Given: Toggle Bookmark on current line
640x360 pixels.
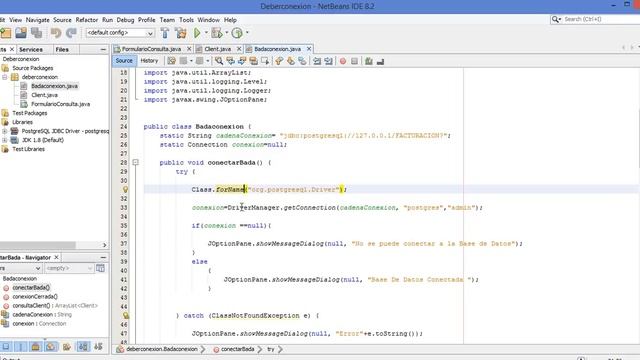Looking at the screenshot, I should [302, 61].
